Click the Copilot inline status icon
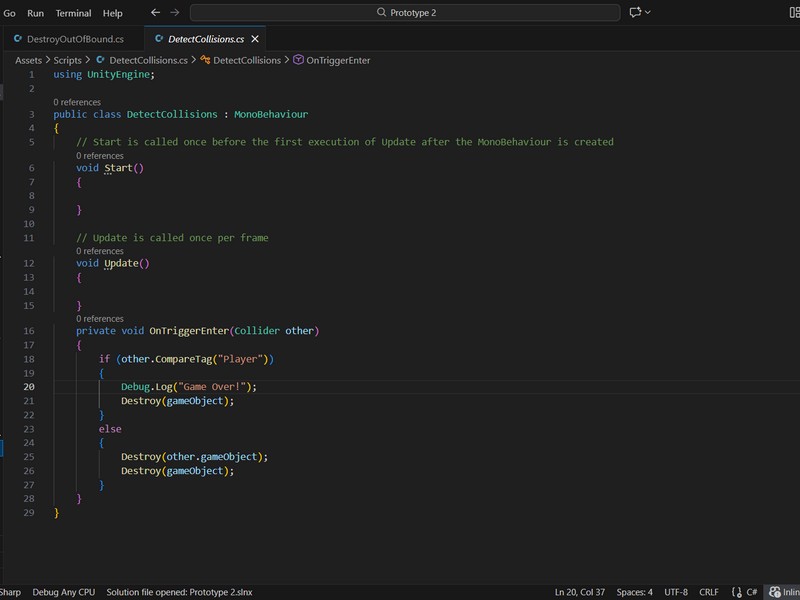800x600 pixels. [774, 592]
